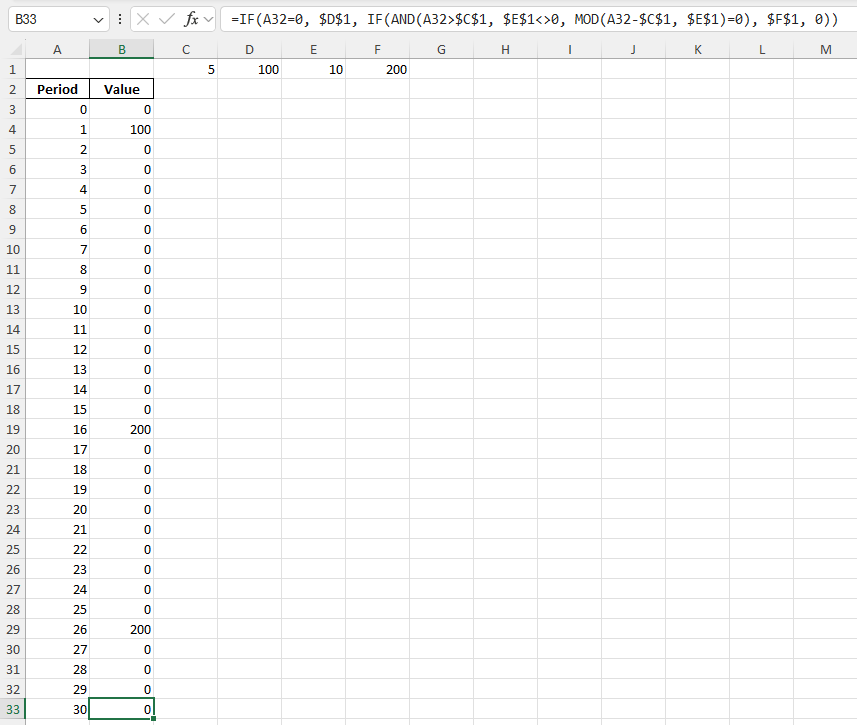857x725 pixels.
Task: Click inside the formula bar text
Action: tap(535, 20)
